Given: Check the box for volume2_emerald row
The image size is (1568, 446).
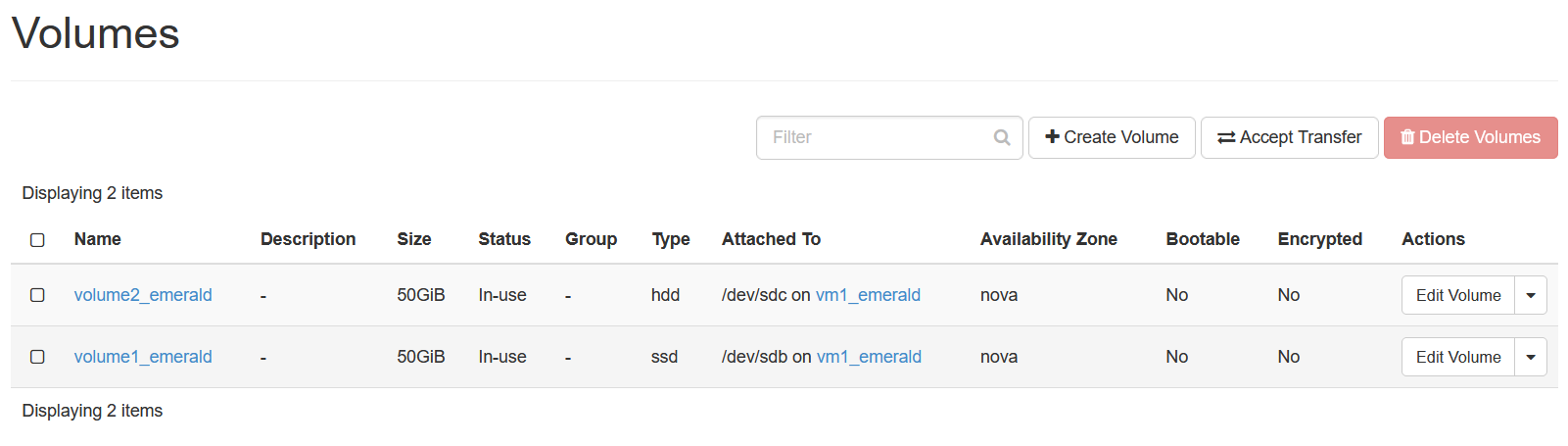Looking at the screenshot, I should tap(37, 295).
